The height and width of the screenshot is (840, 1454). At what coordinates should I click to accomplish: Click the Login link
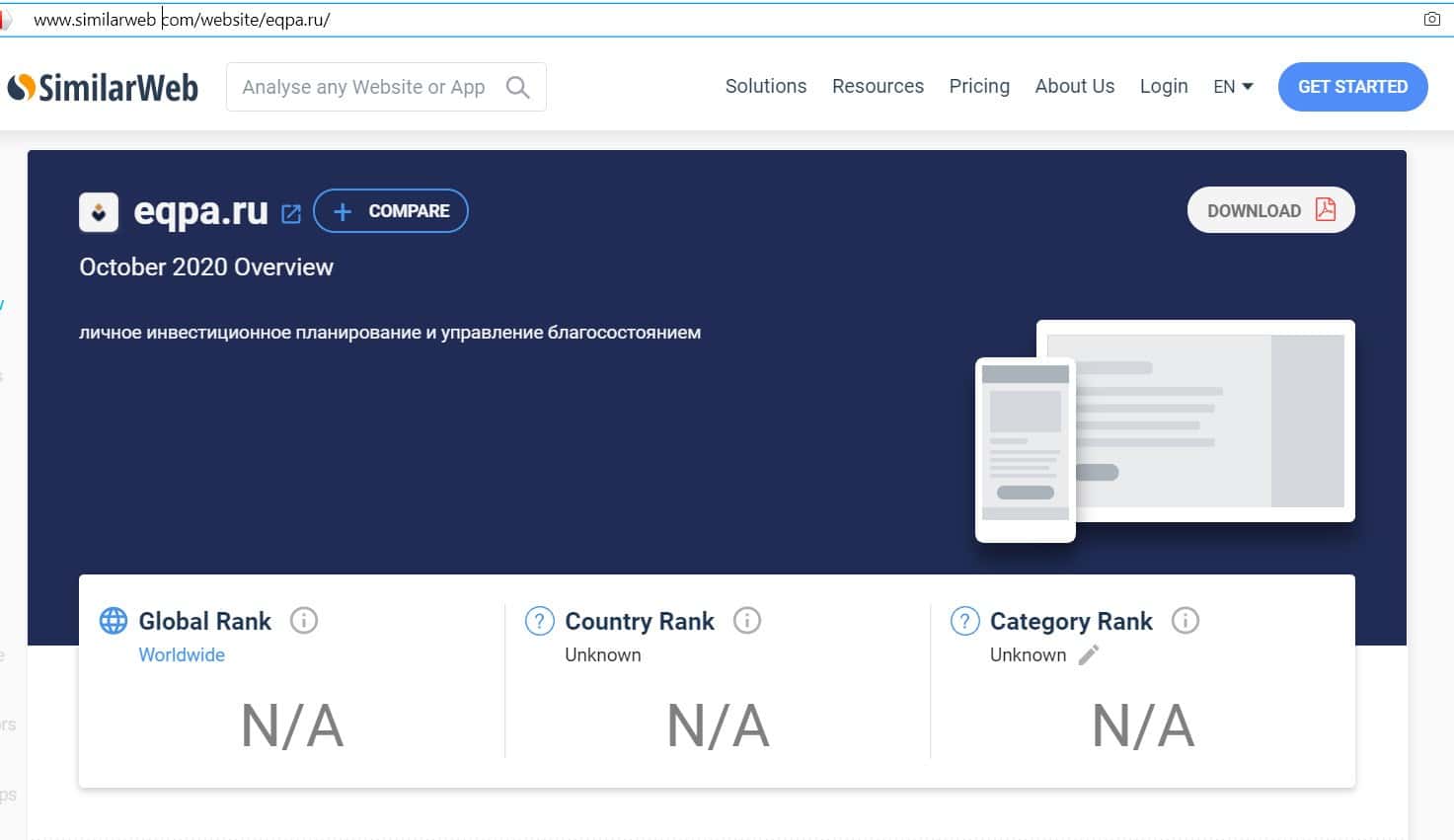1164,87
